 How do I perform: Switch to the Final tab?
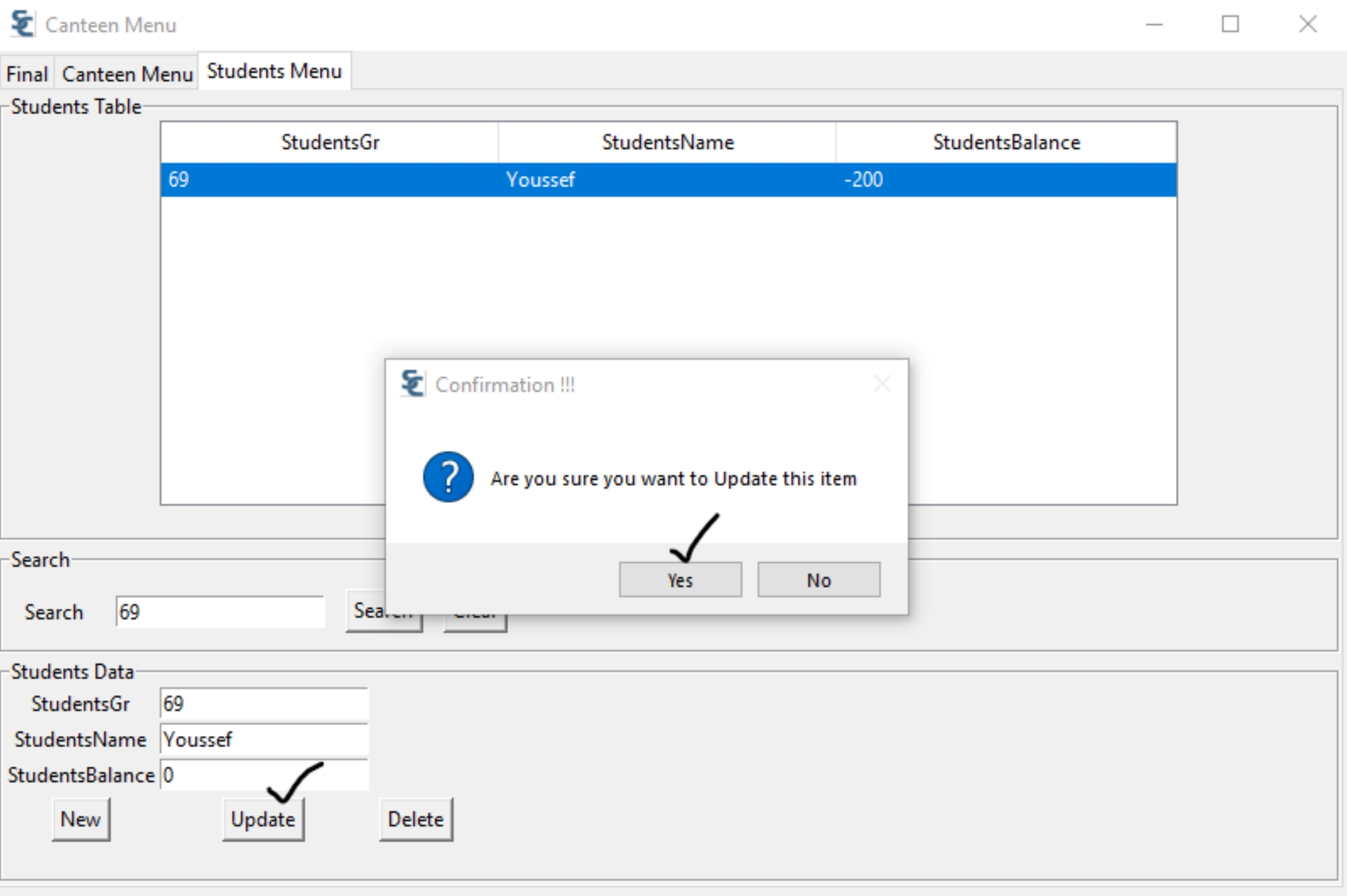[x=27, y=73]
